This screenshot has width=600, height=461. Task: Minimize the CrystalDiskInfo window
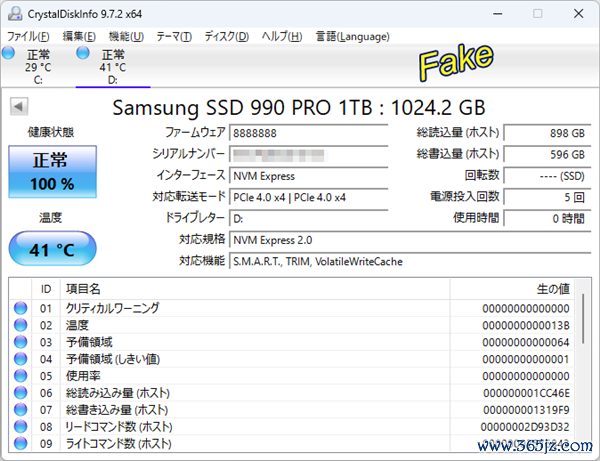tap(497, 14)
